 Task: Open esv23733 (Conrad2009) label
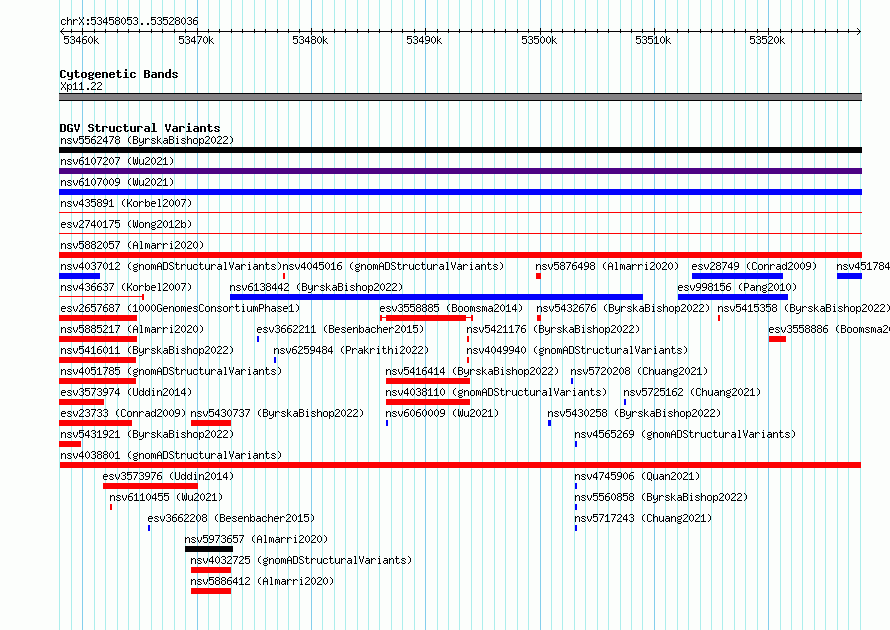pos(123,413)
